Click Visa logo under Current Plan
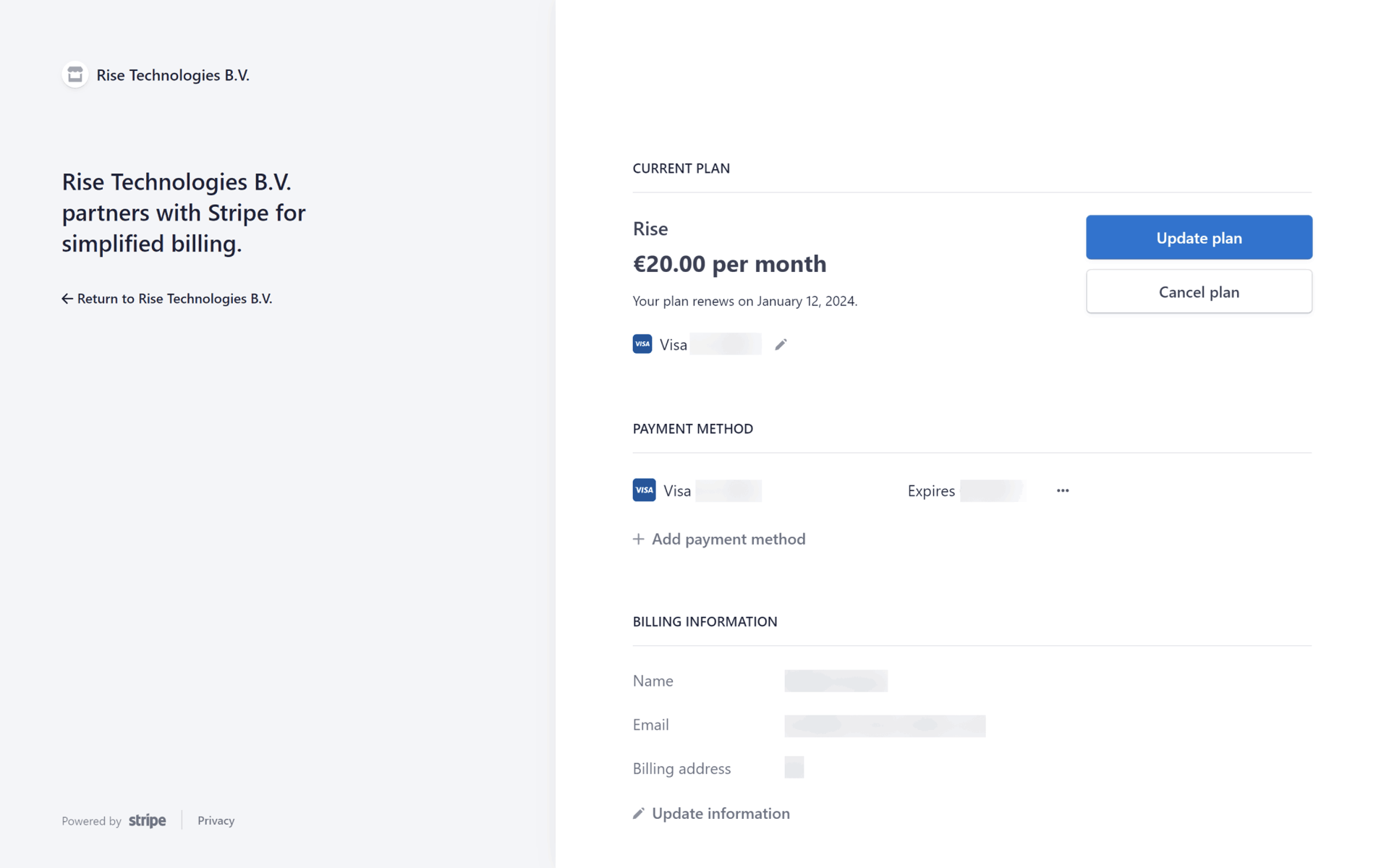Viewport: 1389px width, 868px height. [642, 344]
